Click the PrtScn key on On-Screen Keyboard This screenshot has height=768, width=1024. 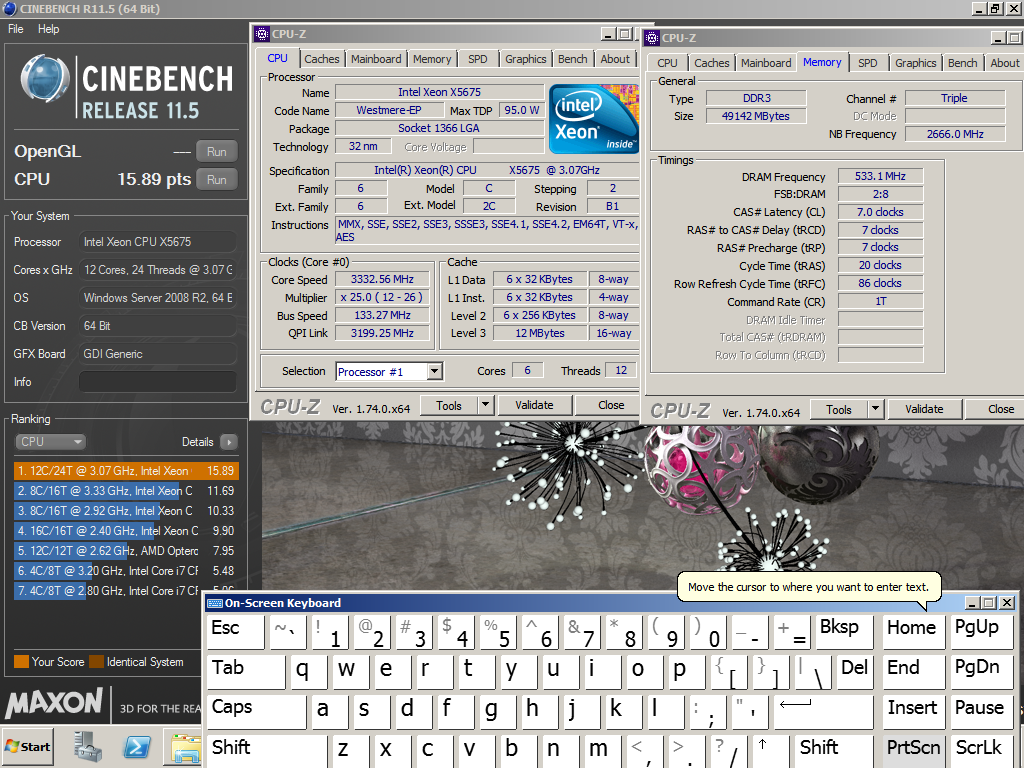tap(914, 751)
